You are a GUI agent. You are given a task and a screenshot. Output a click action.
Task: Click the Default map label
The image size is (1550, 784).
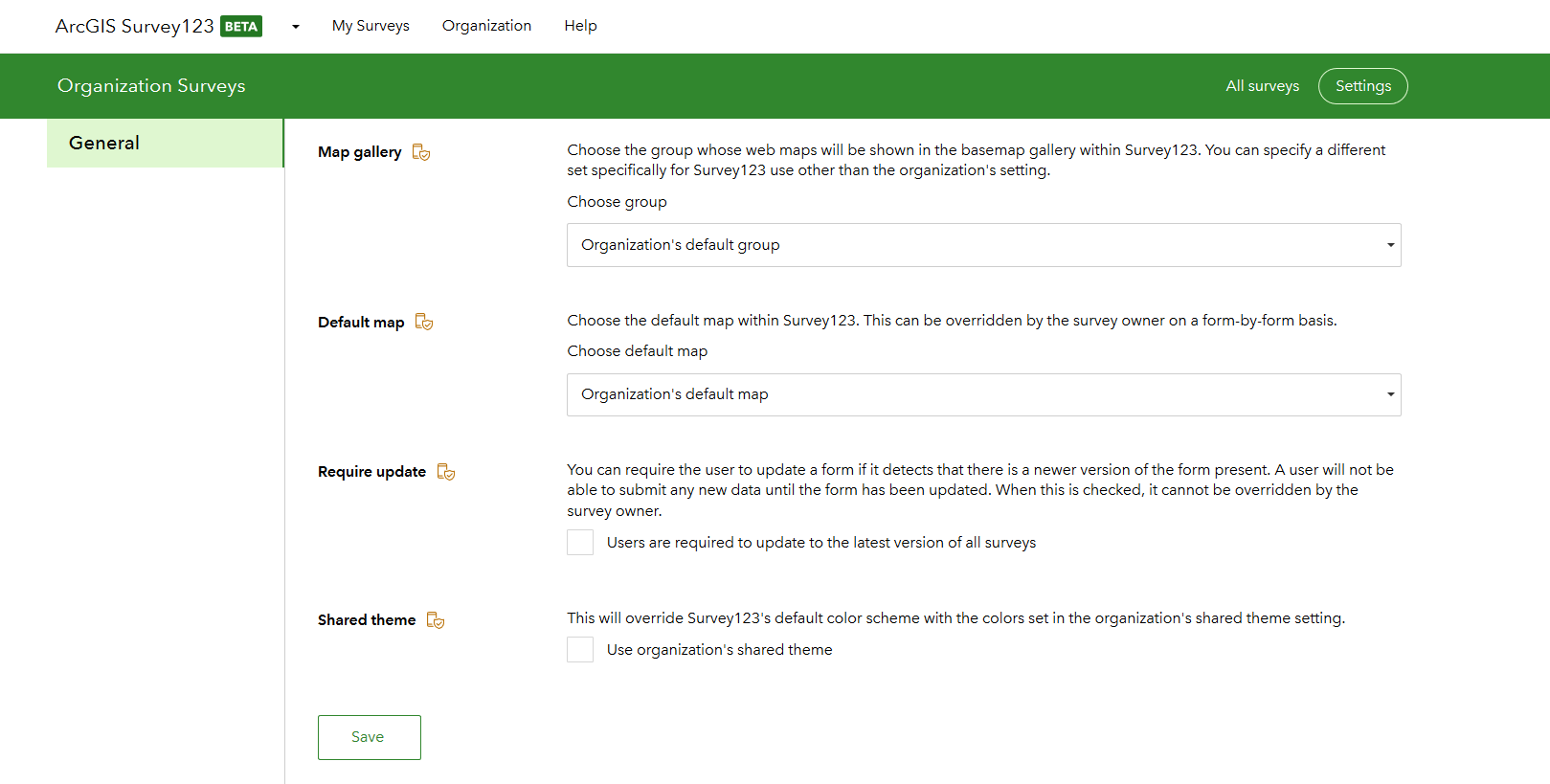coord(361,323)
